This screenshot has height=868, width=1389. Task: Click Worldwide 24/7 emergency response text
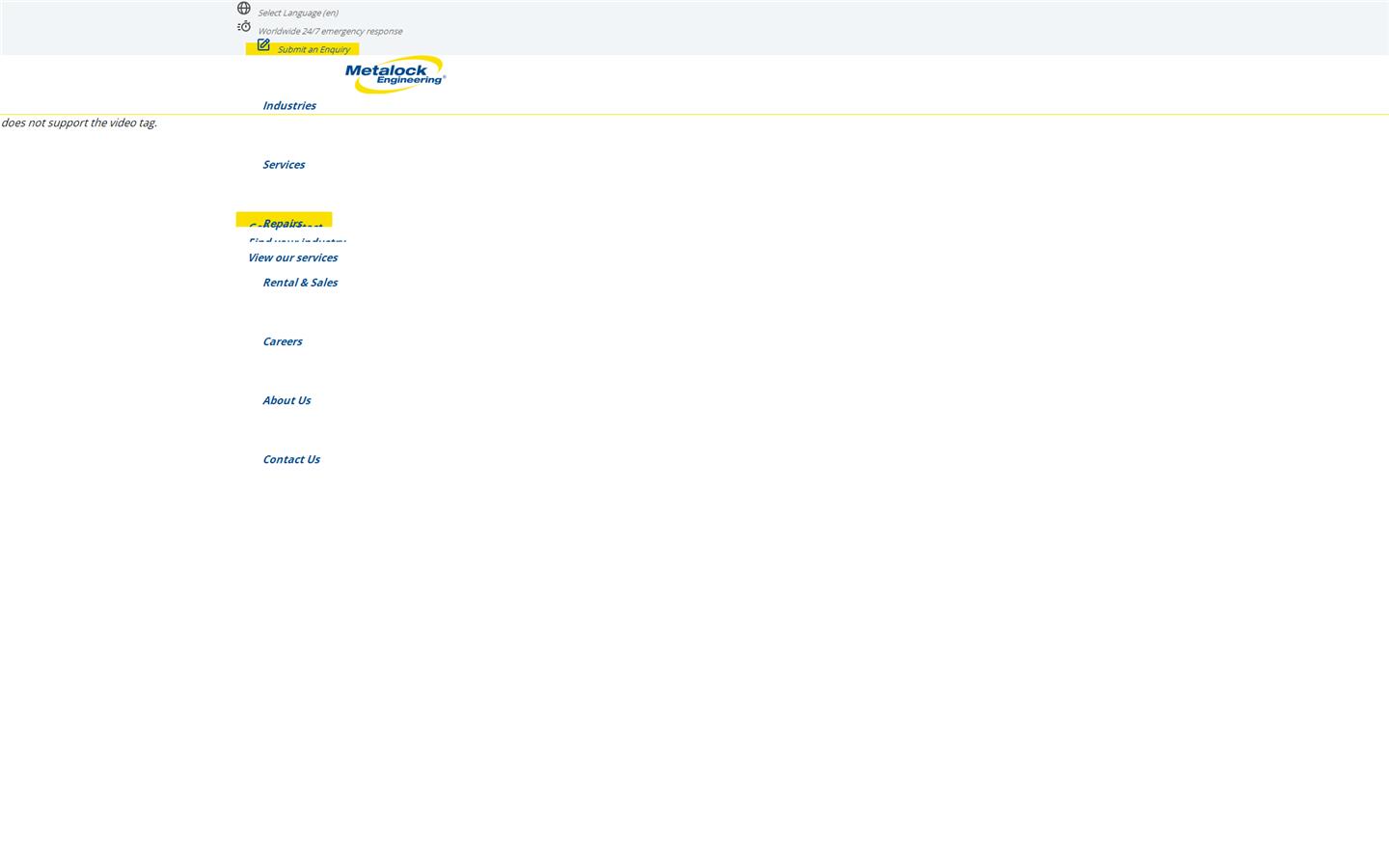pos(330,32)
